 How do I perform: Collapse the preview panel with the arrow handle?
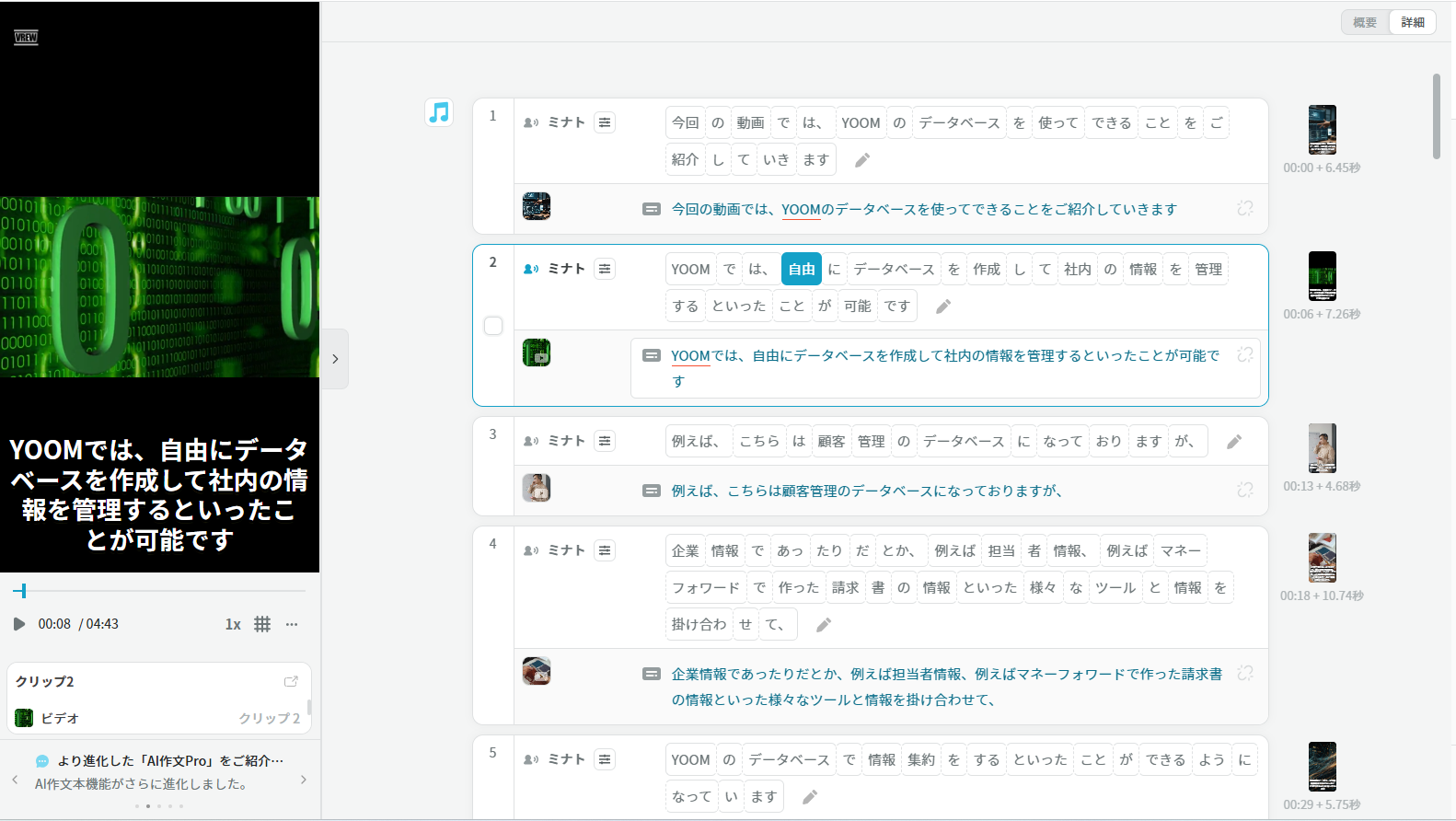click(335, 359)
